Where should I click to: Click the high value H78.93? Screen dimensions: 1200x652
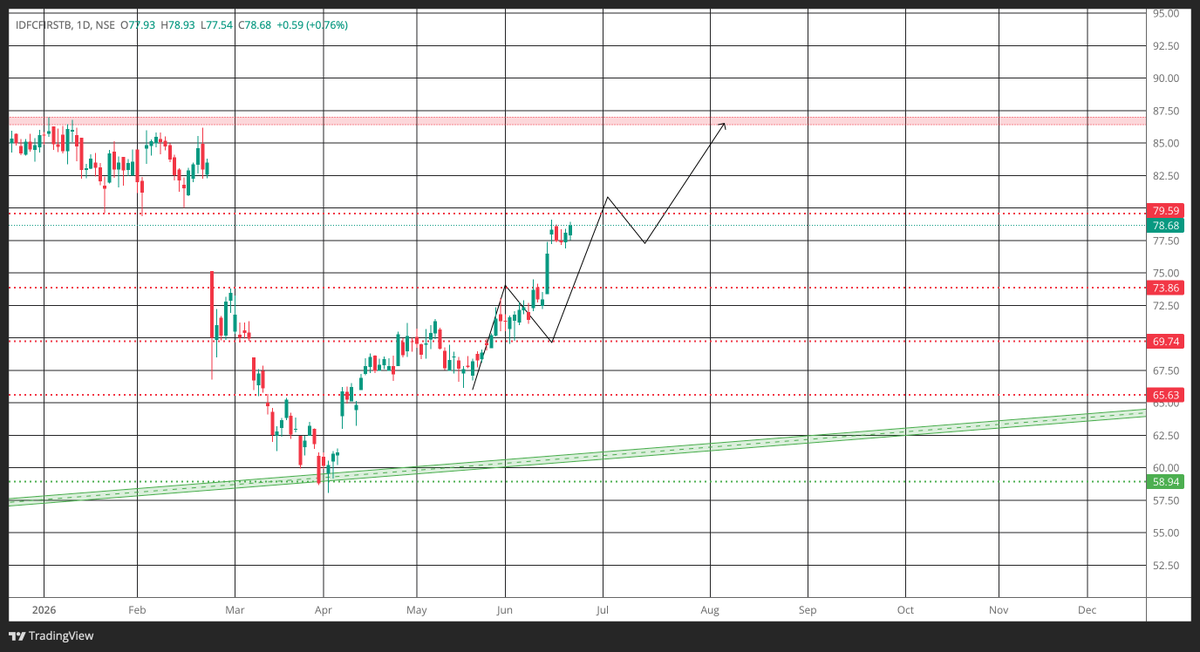pos(179,25)
